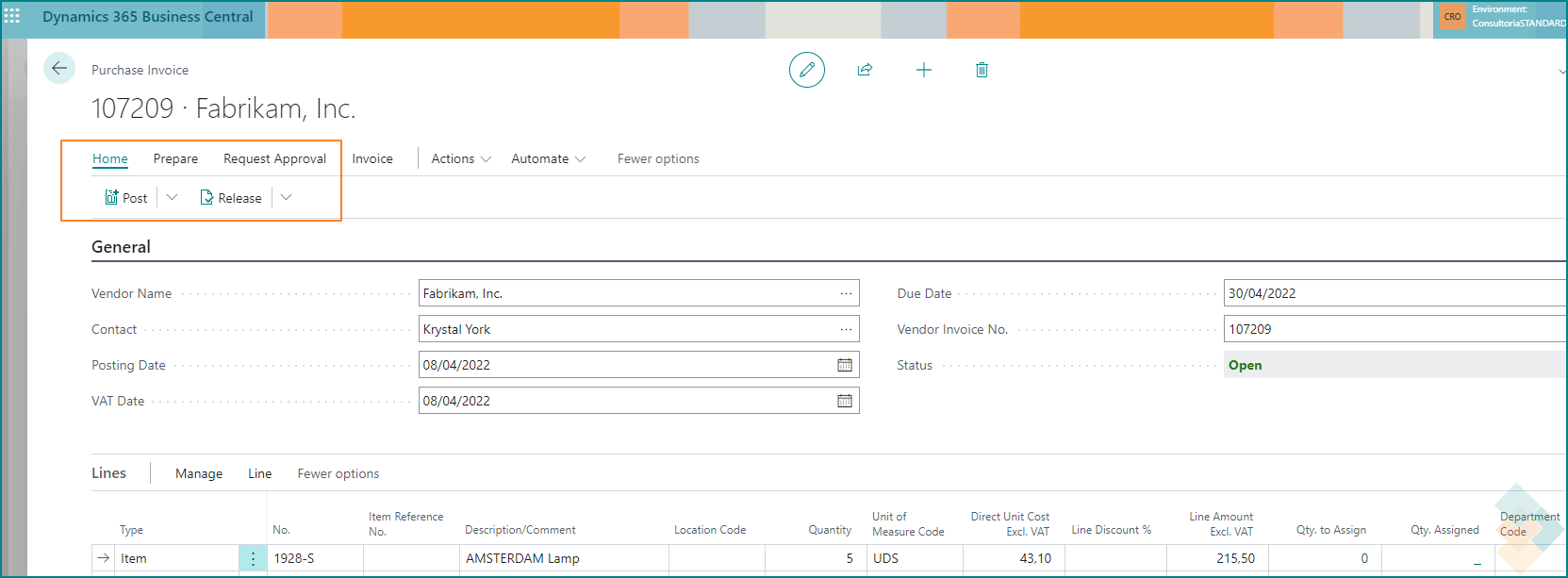
Task: Open the Automate dropdown menu
Action: tap(549, 158)
